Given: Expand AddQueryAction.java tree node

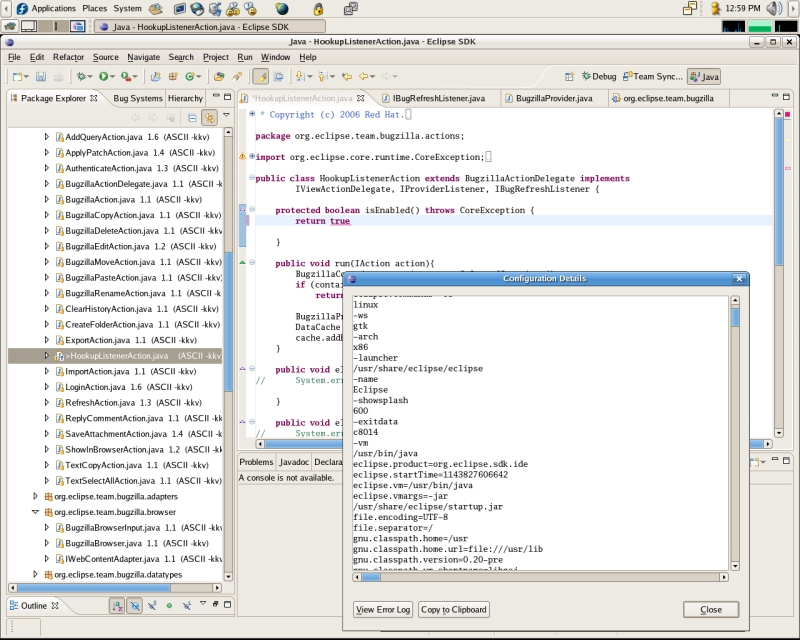Looking at the screenshot, I should pyautogui.click(x=46, y=137).
